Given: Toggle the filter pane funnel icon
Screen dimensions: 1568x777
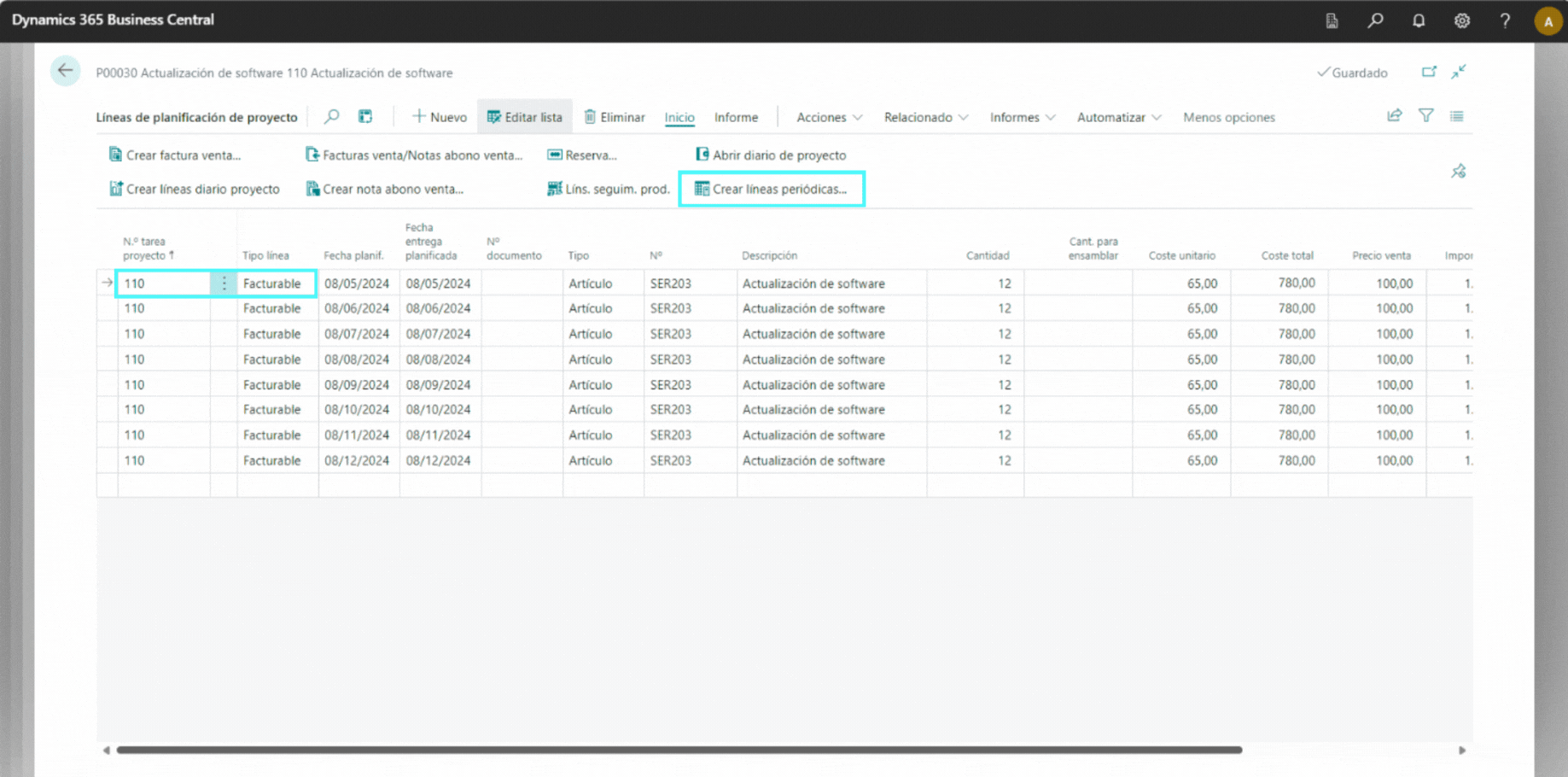Looking at the screenshot, I should coord(1426,116).
